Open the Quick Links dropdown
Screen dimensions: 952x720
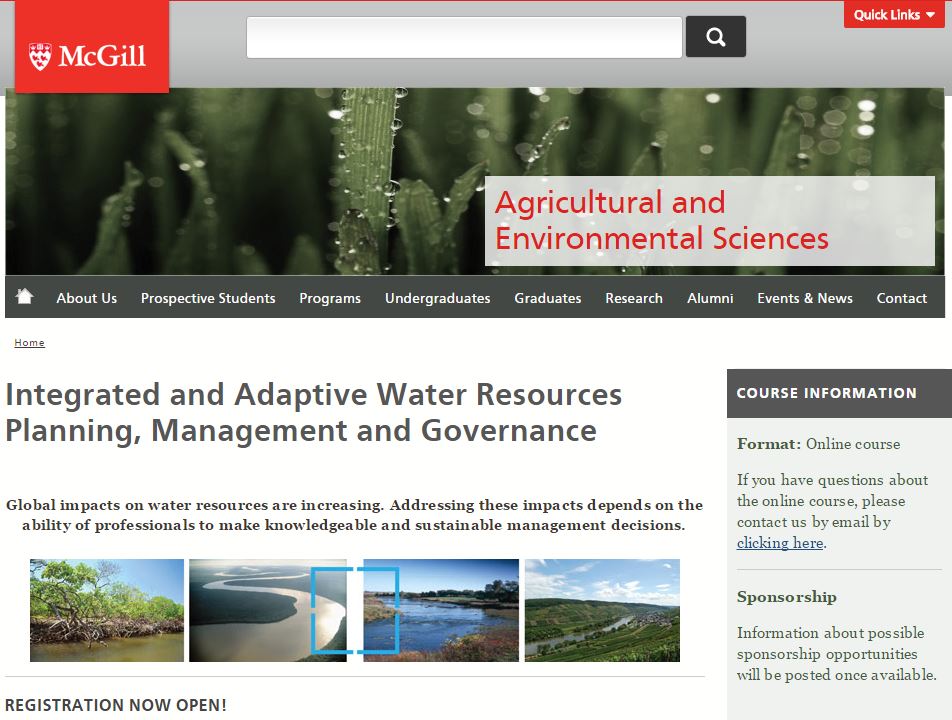point(894,15)
